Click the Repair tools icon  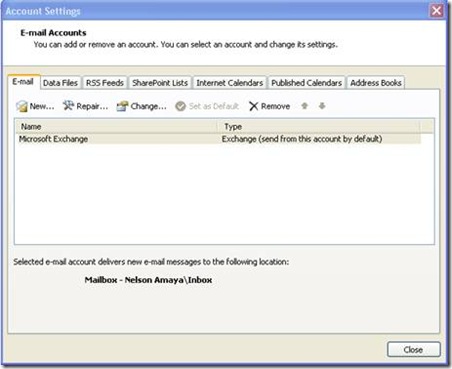69,106
